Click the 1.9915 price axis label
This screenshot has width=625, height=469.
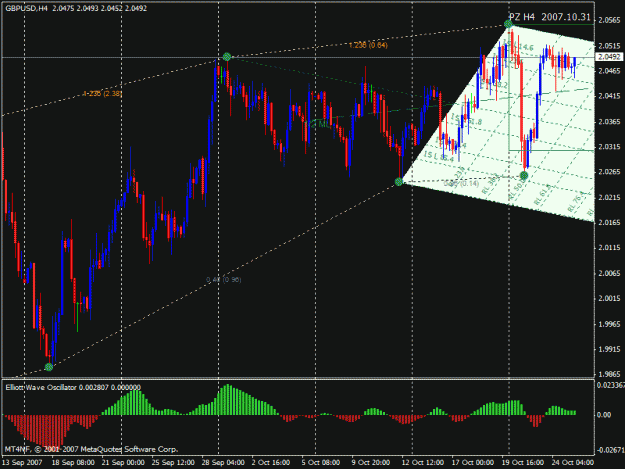tap(609, 349)
